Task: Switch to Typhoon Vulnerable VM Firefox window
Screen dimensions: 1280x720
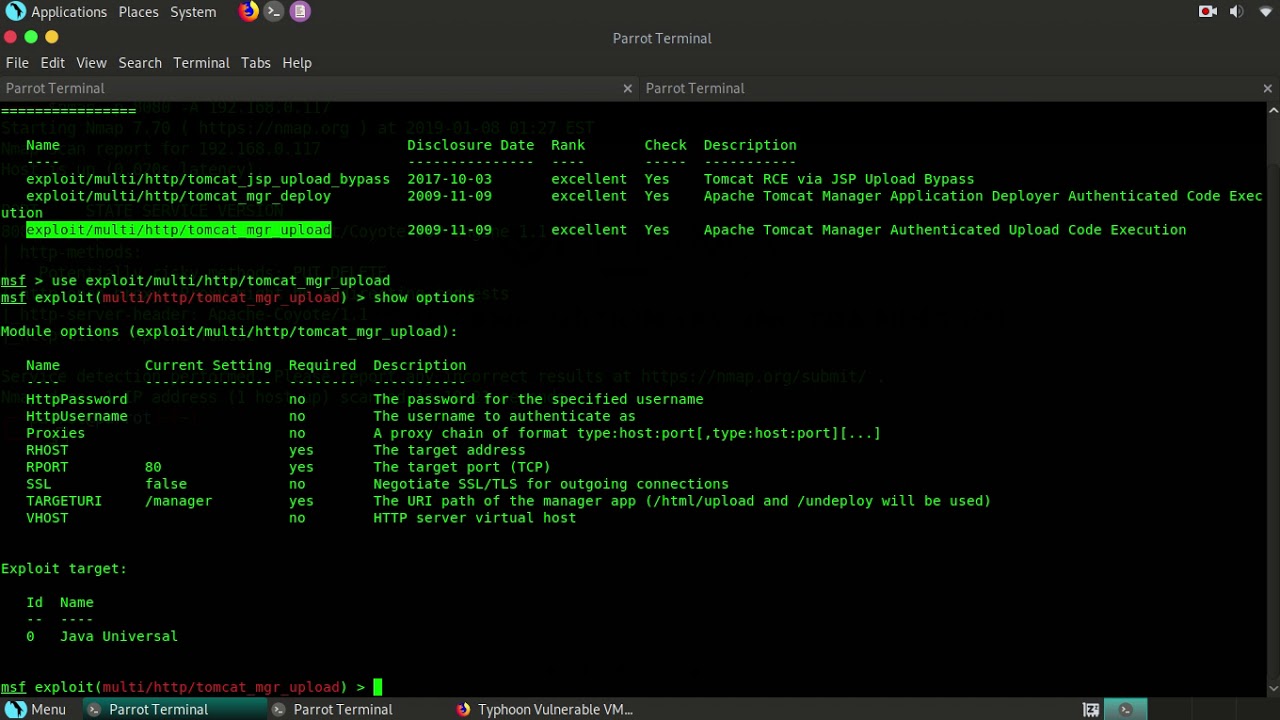Action: pyautogui.click(x=545, y=710)
